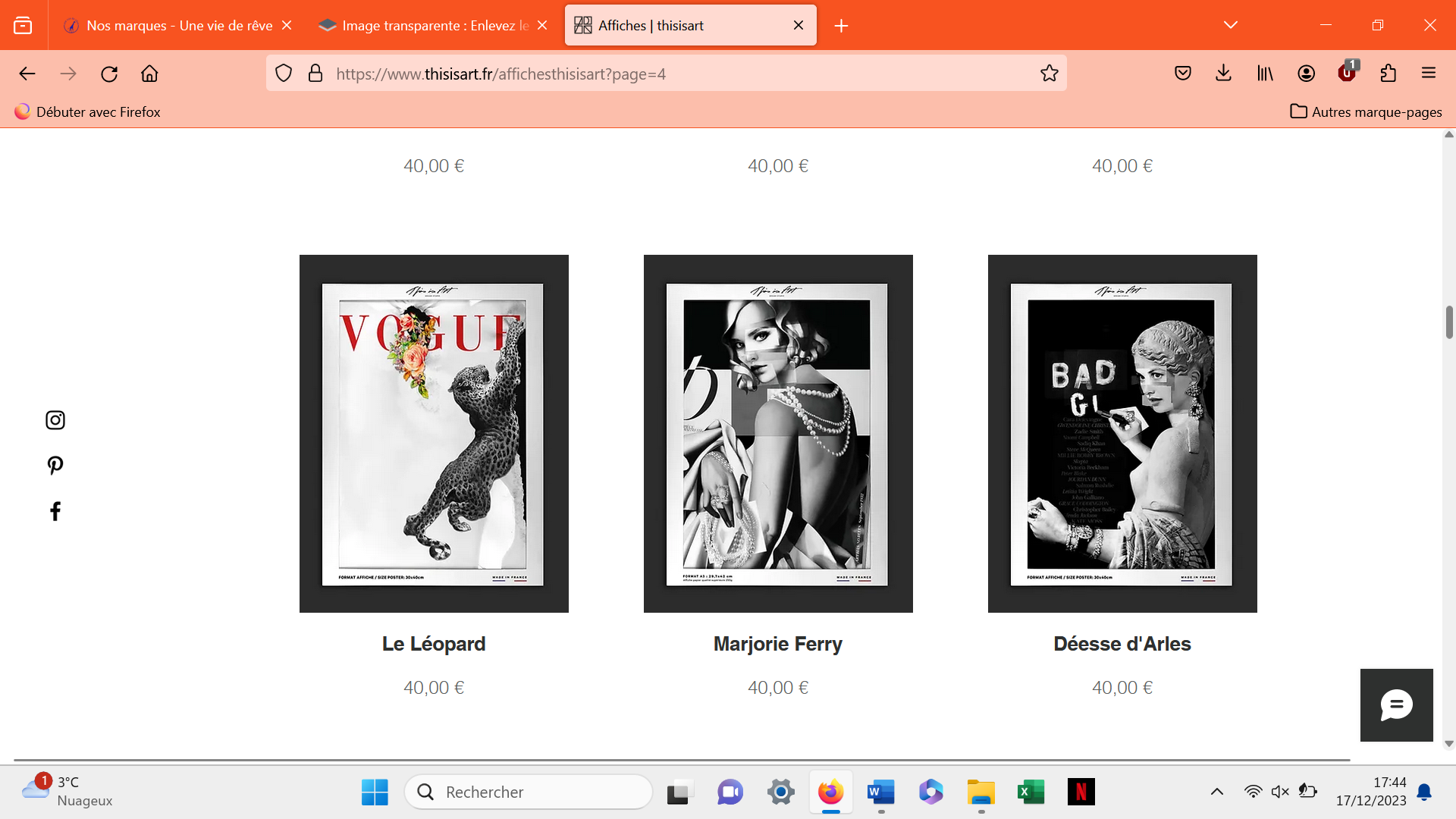Viewport: 1456px width, 819px height.
Task: Open the notifications bell
Action: coord(1425,792)
